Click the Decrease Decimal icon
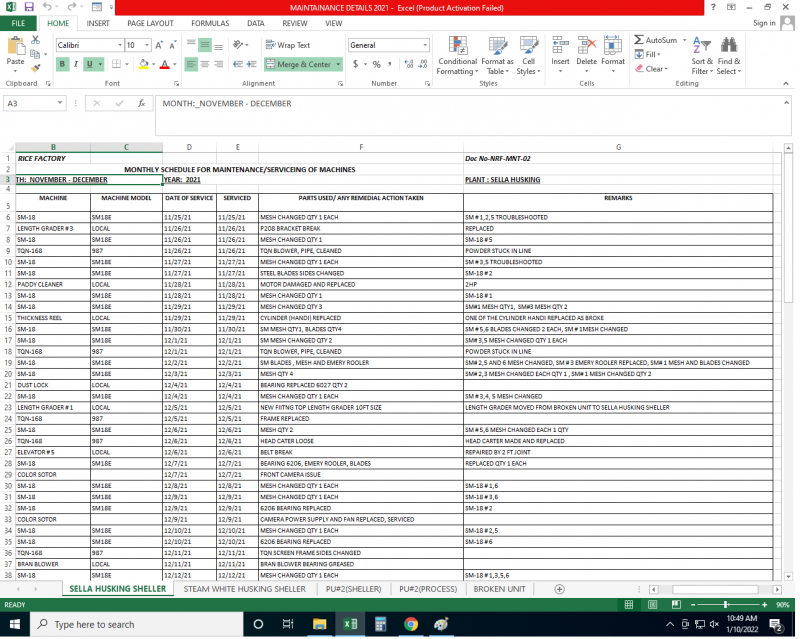 tap(423, 64)
